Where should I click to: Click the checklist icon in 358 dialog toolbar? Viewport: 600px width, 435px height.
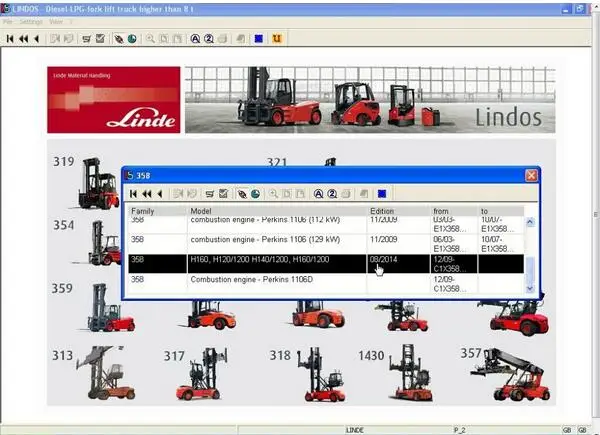click(223, 194)
